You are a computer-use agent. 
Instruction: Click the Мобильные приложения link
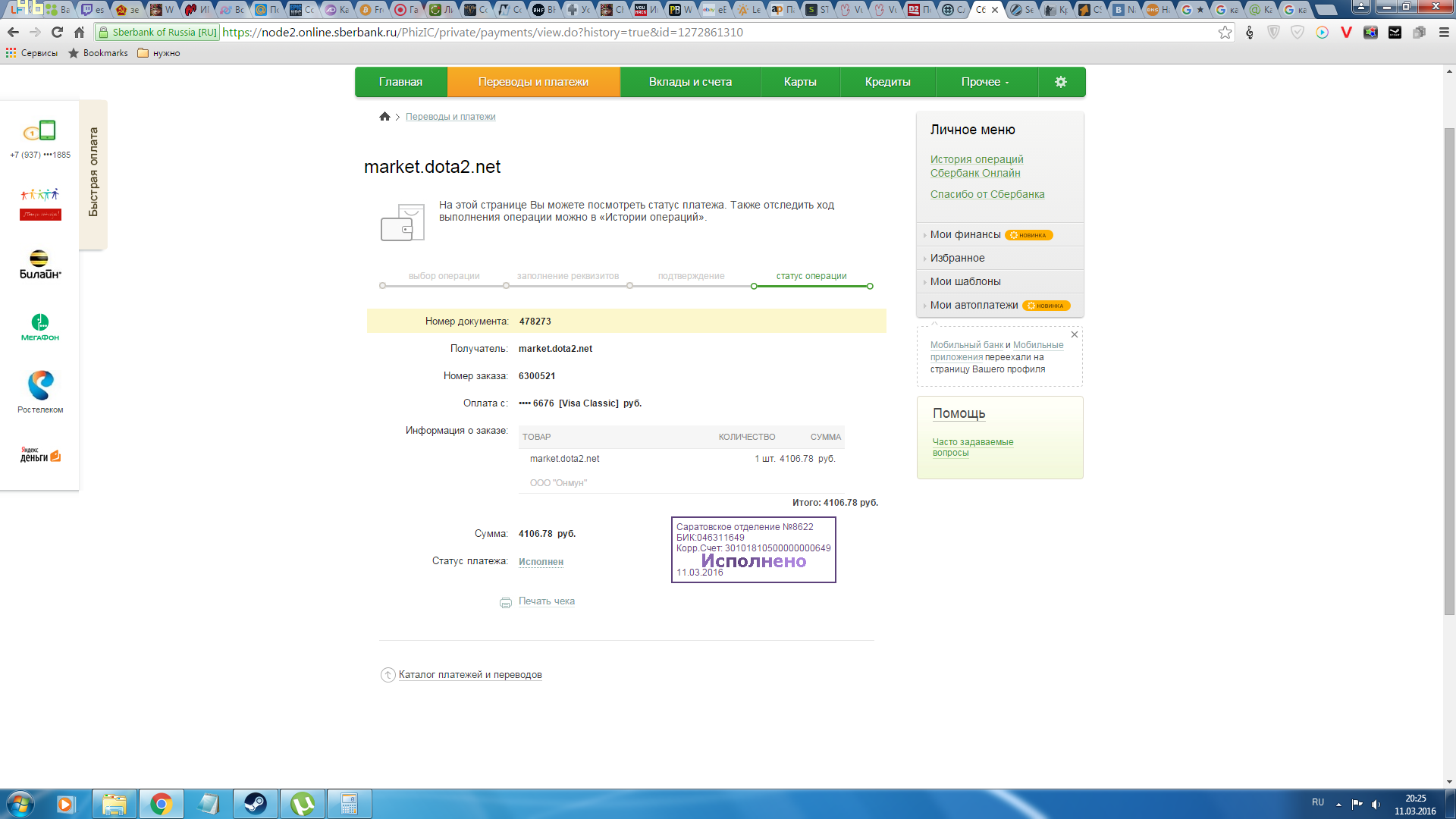point(997,351)
